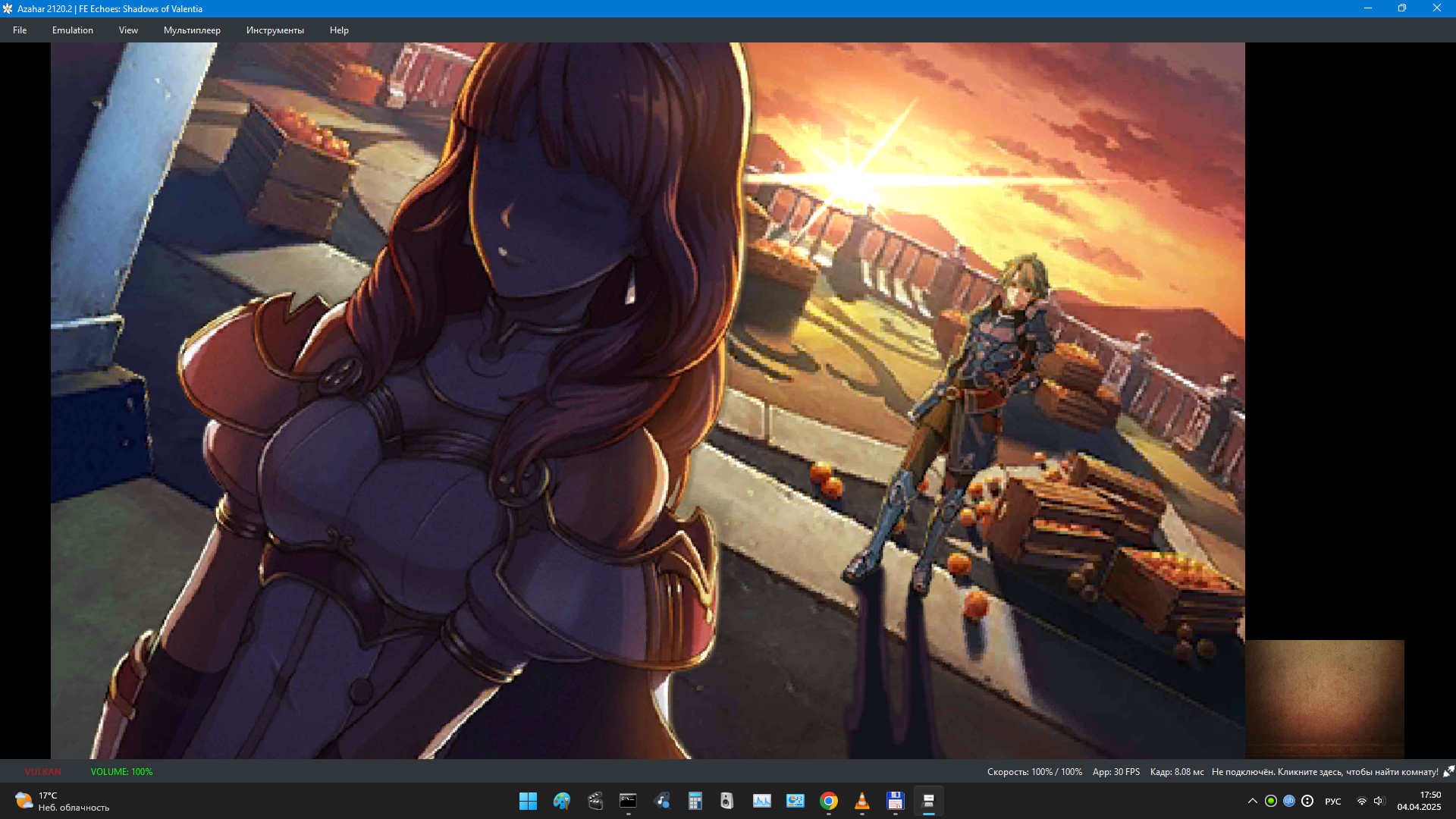Open the Windows Start menu

point(528,801)
